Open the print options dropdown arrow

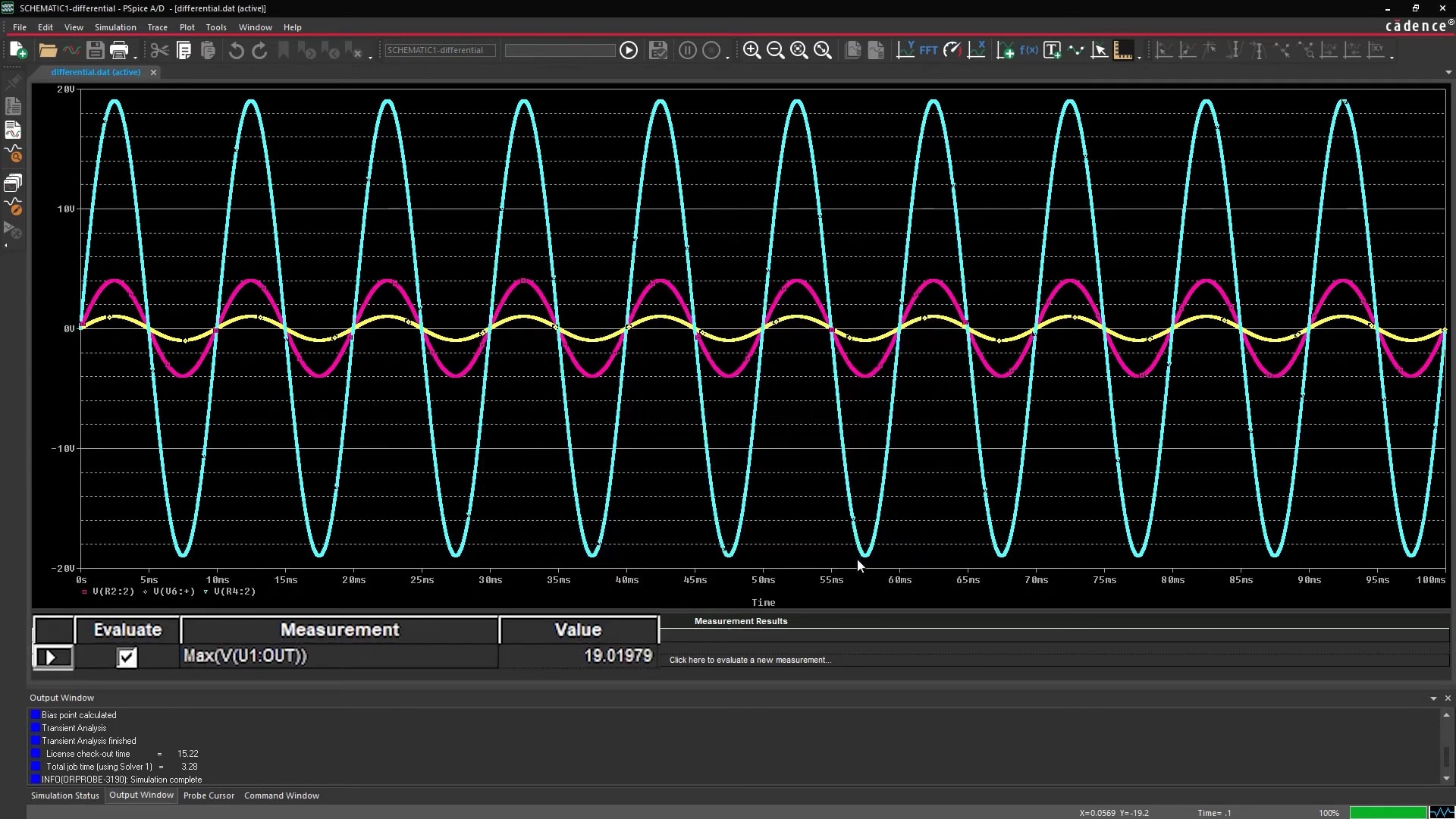[x=135, y=58]
